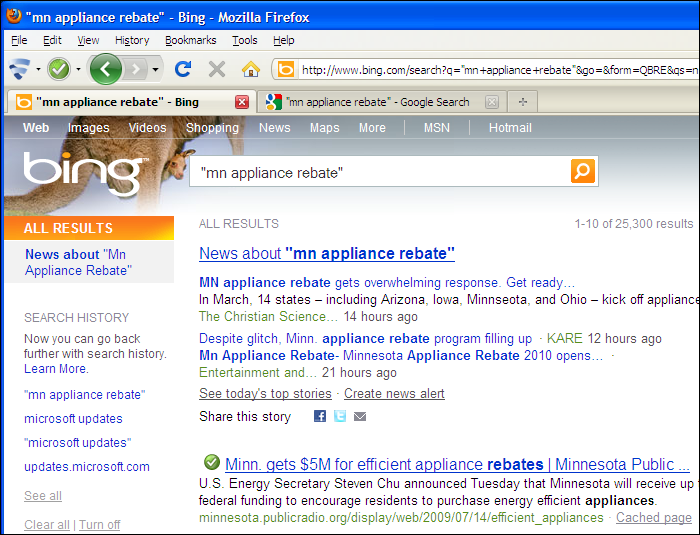
Task: Open the Bookmarks menu
Action: coord(191,40)
